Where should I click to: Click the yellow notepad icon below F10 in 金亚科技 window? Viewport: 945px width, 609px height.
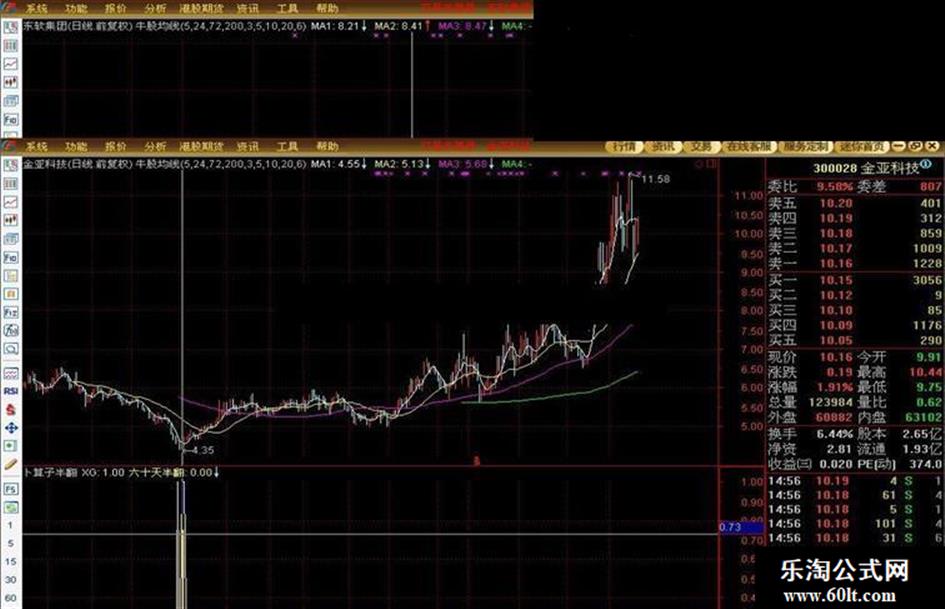click(11, 276)
